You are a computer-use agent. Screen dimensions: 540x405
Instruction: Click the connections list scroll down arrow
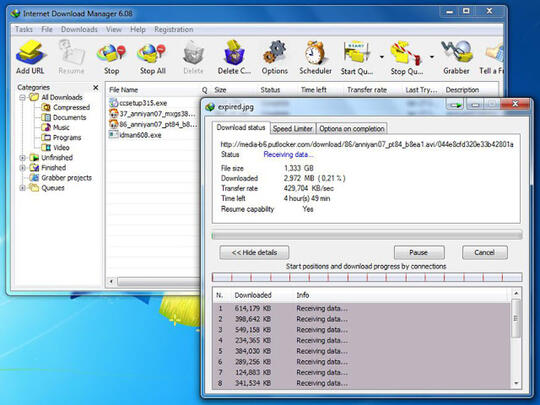click(x=516, y=383)
